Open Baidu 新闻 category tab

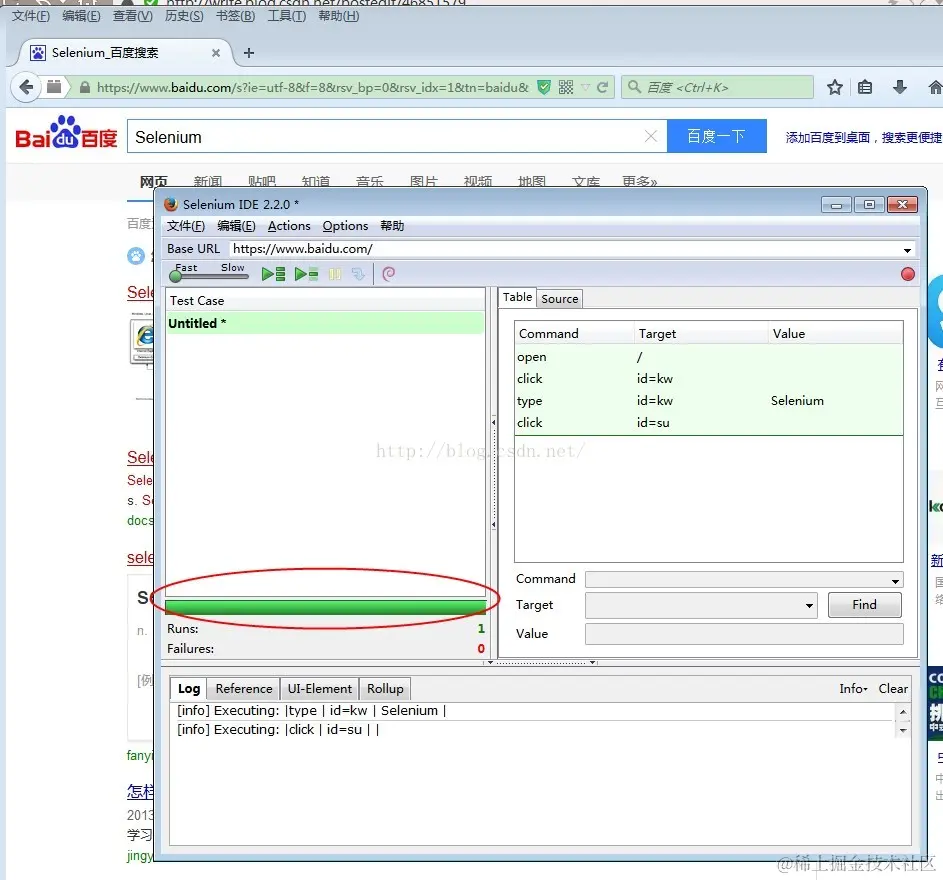208,180
